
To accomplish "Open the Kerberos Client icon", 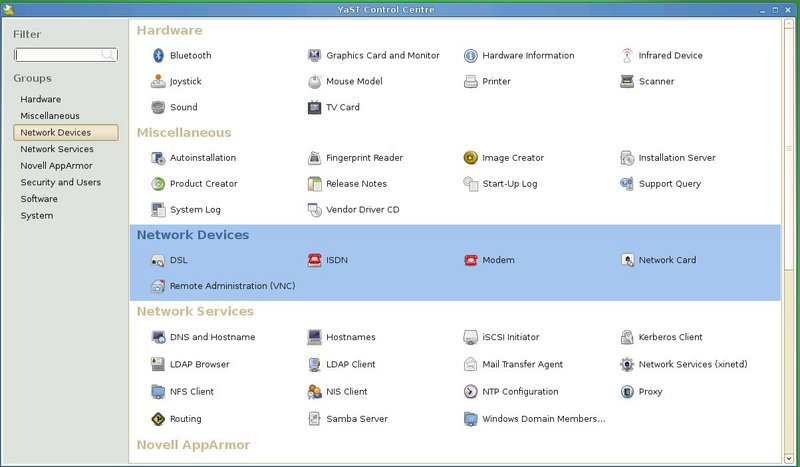I will (627, 337).
